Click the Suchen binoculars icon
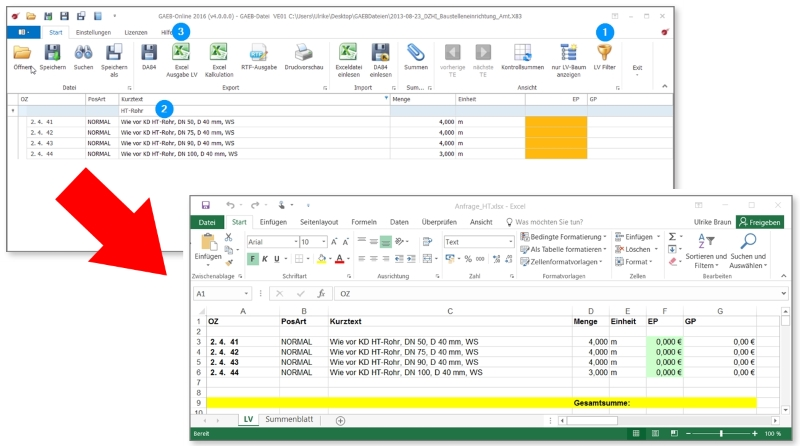The height and width of the screenshot is (446, 800). (x=83, y=53)
